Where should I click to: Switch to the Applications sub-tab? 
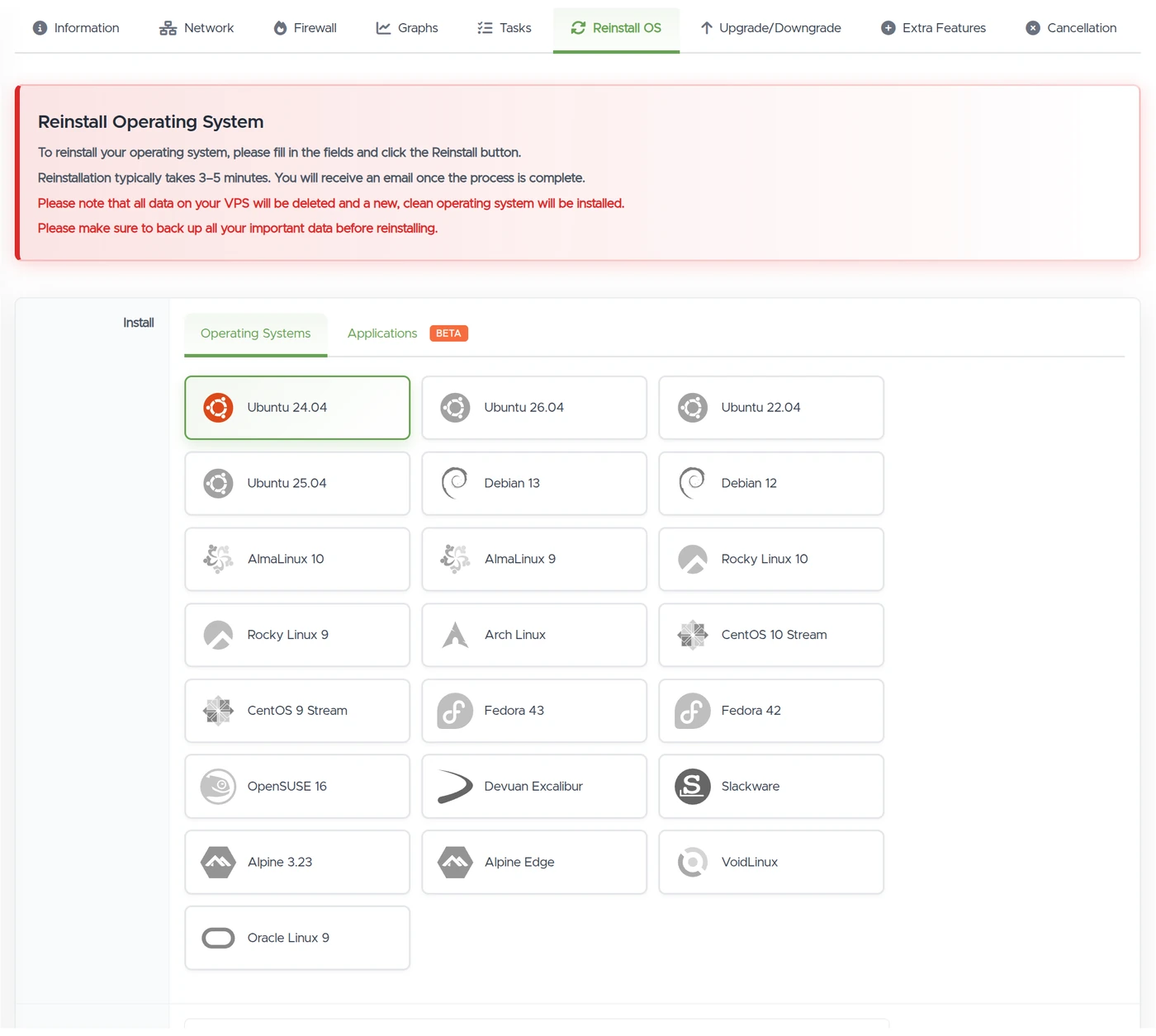pos(382,334)
